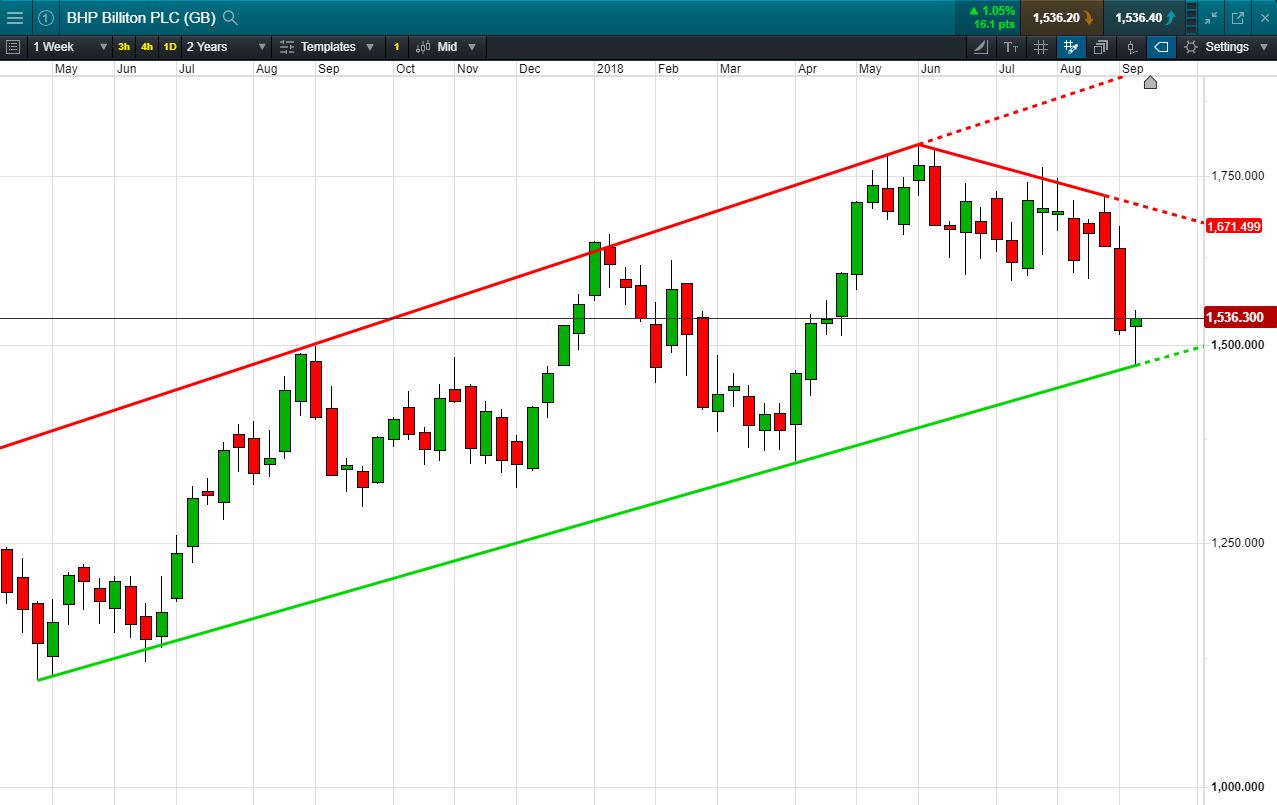Click the Settings gear icon
This screenshot has height=805, width=1277.
pyautogui.click(x=1191, y=47)
